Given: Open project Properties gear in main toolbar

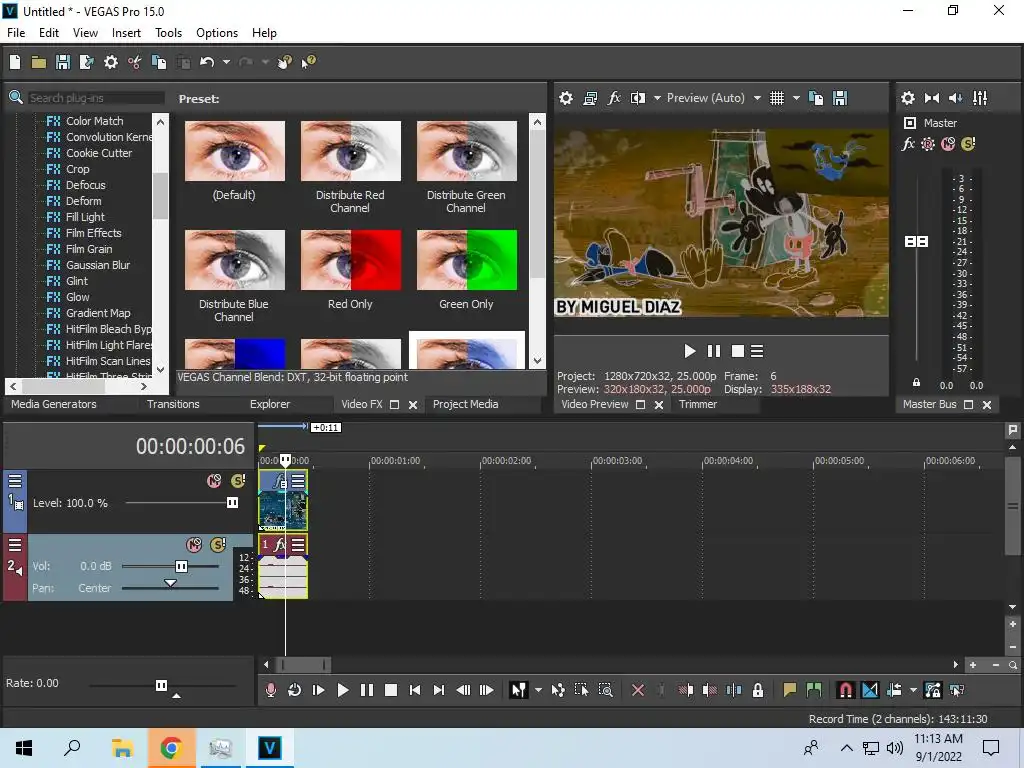Looking at the screenshot, I should pos(111,62).
